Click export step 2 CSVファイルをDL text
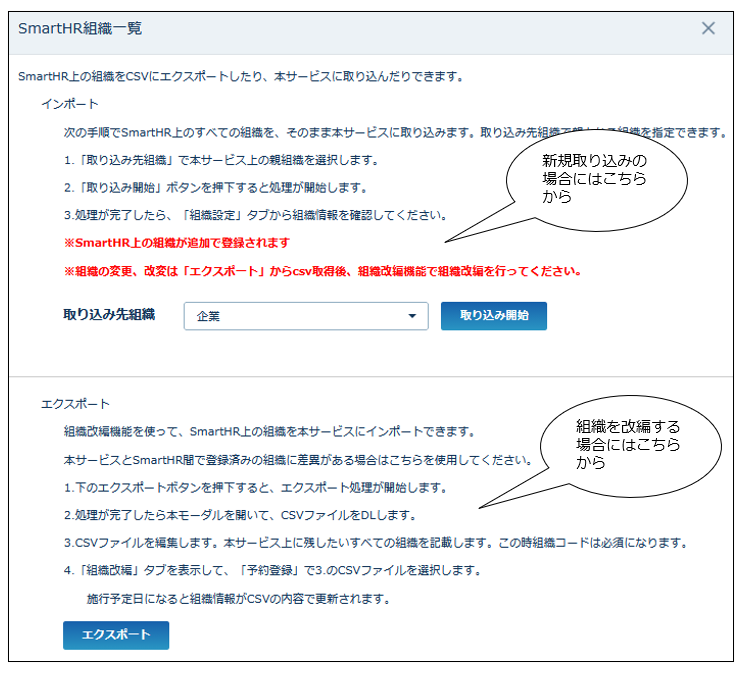Image resolution: width=745 pixels, height=675 pixels. pyautogui.click(x=240, y=515)
